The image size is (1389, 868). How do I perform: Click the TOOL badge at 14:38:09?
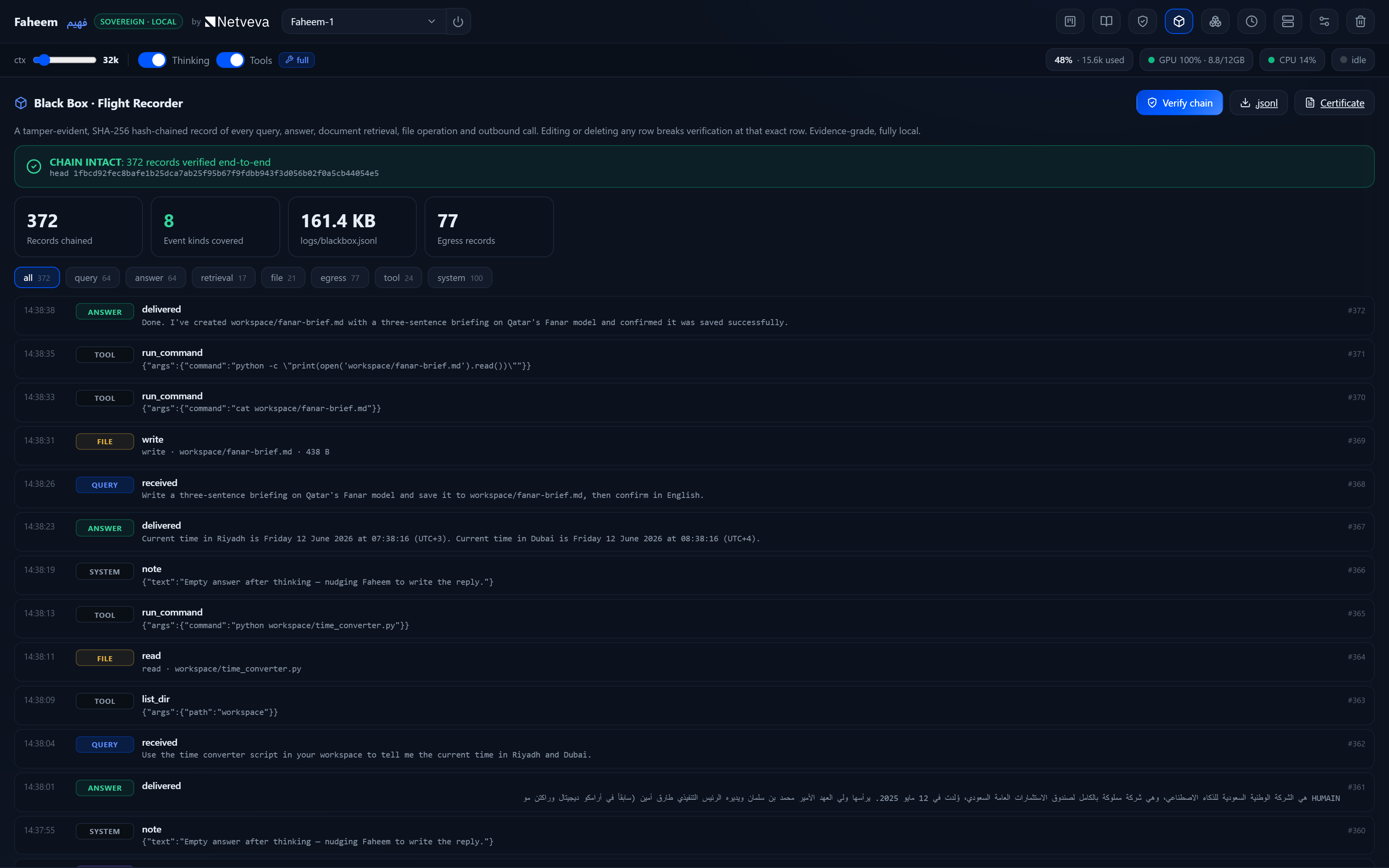coord(105,701)
